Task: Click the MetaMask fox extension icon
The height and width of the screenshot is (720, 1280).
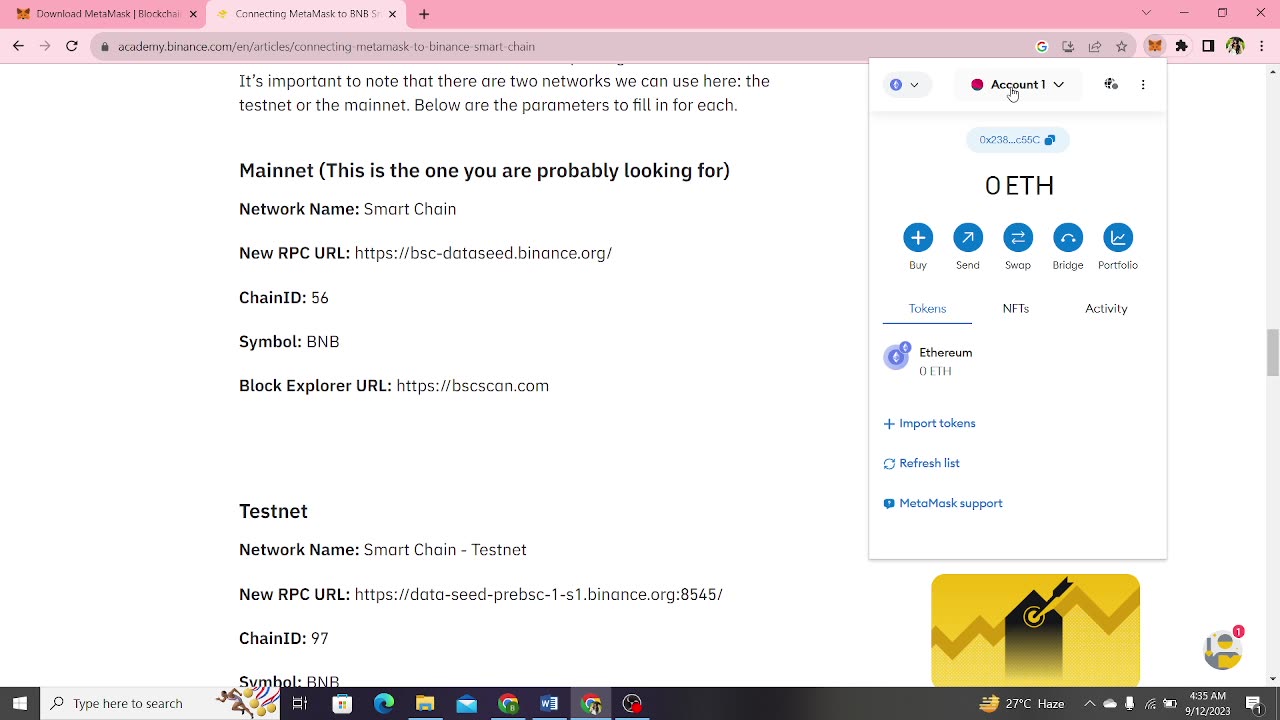Action: pos(1155,46)
